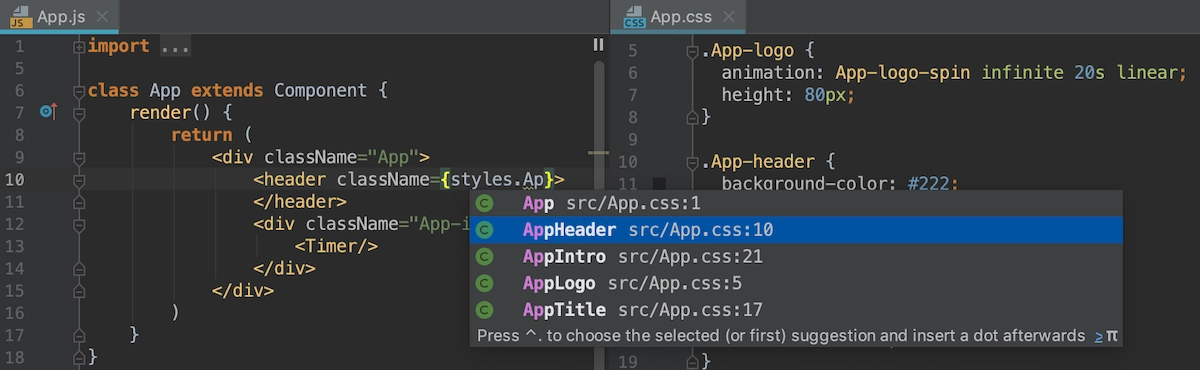This screenshot has height=370, width=1200.
Task: Click the fold end marker at line 15
Action: pyautogui.click(x=79, y=291)
